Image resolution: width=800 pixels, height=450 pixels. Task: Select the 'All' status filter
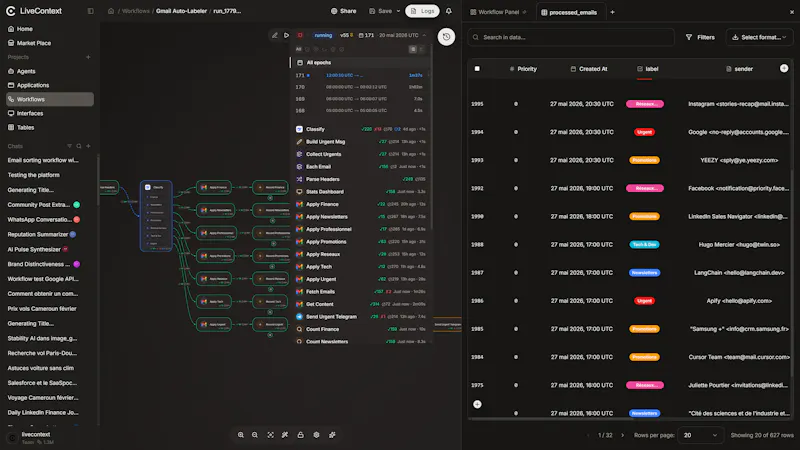coord(298,49)
